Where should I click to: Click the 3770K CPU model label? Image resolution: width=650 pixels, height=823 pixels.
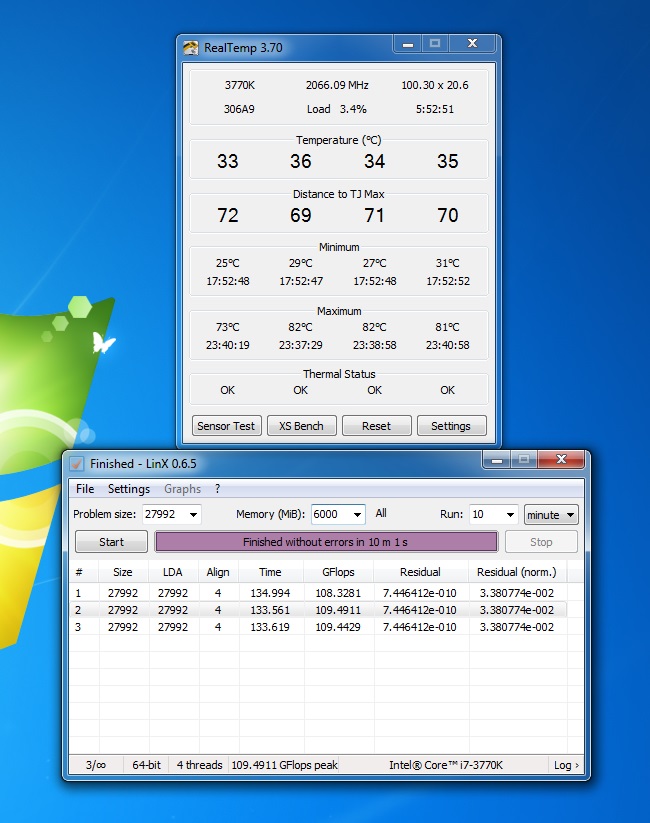pyautogui.click(x=239, y=85)
